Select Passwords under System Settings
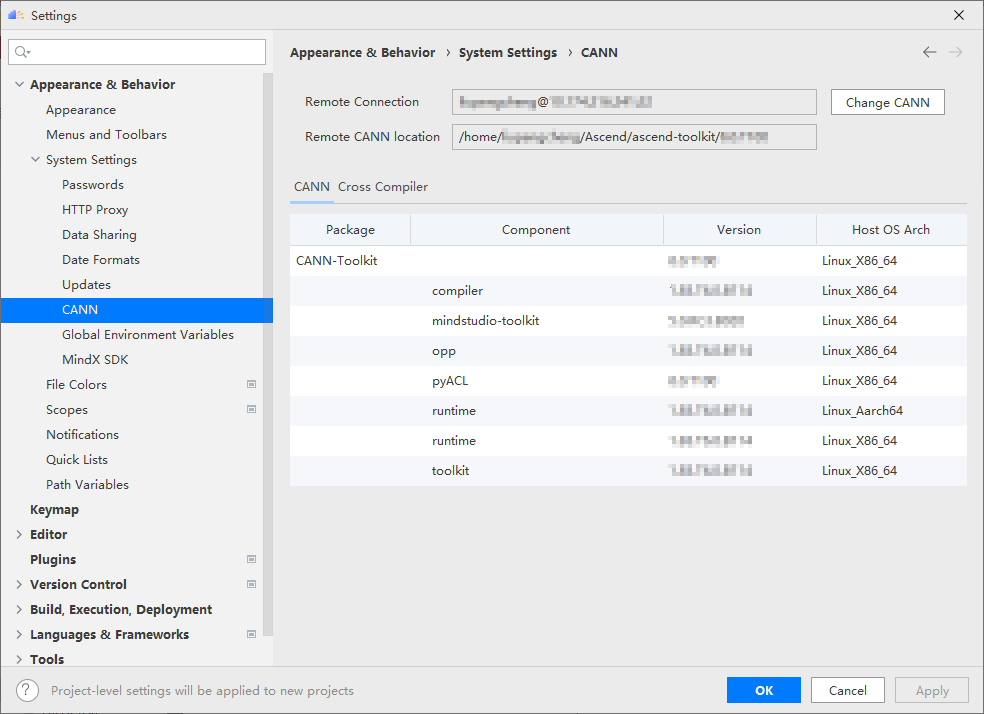The width and height of the screenshot is (984, 714). tap(93, 185)
